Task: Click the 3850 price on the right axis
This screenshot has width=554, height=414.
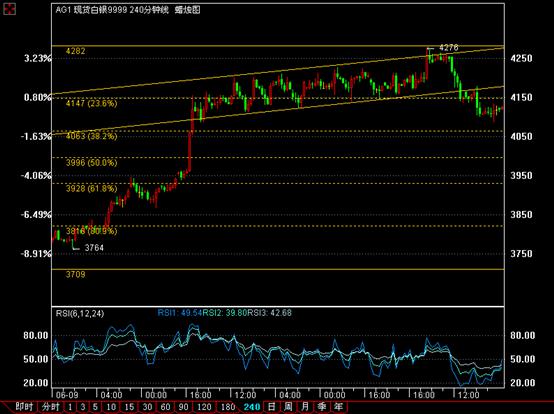Action: pyautogui.click(x=521, y=215)
